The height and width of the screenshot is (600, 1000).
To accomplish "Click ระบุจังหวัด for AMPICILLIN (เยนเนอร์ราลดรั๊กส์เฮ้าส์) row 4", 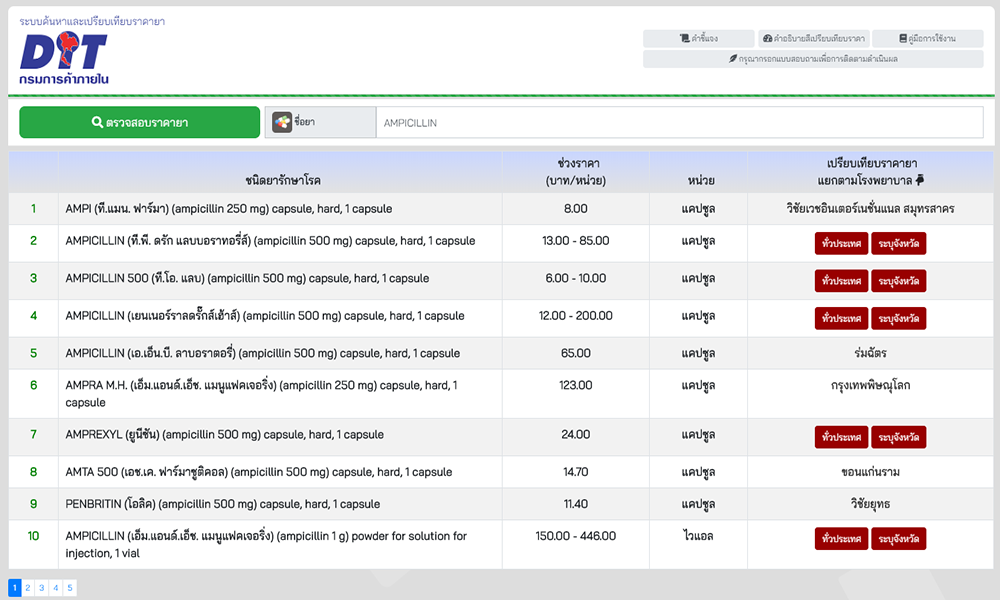I will 899,318.
